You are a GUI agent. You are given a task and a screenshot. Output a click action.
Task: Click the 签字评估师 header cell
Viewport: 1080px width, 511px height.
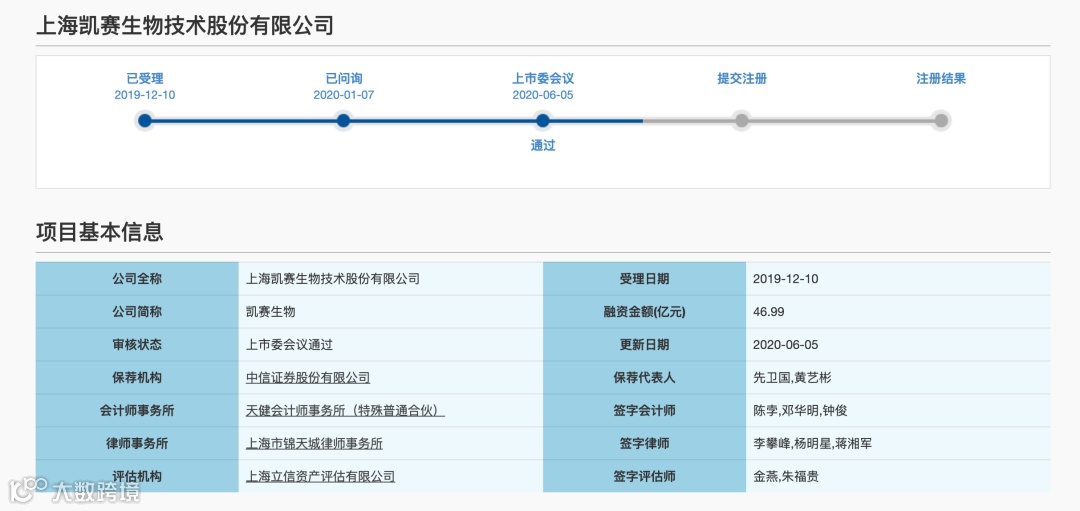click(x=644, y=477)
